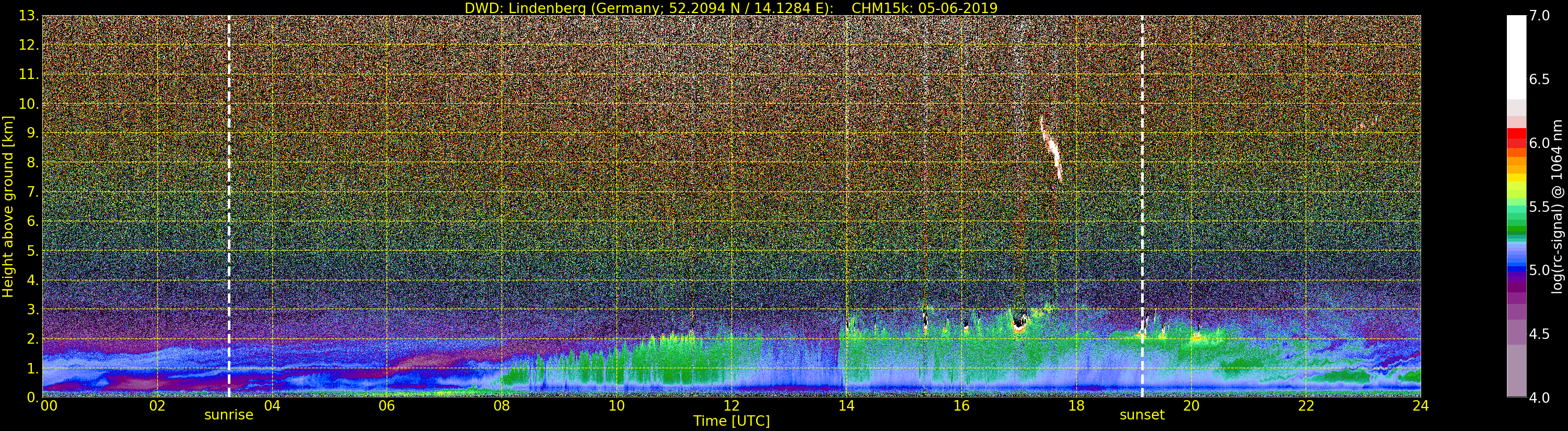Click the "12" tick on the time axis
Screen dimensions: 1568x431
(731, 406)
